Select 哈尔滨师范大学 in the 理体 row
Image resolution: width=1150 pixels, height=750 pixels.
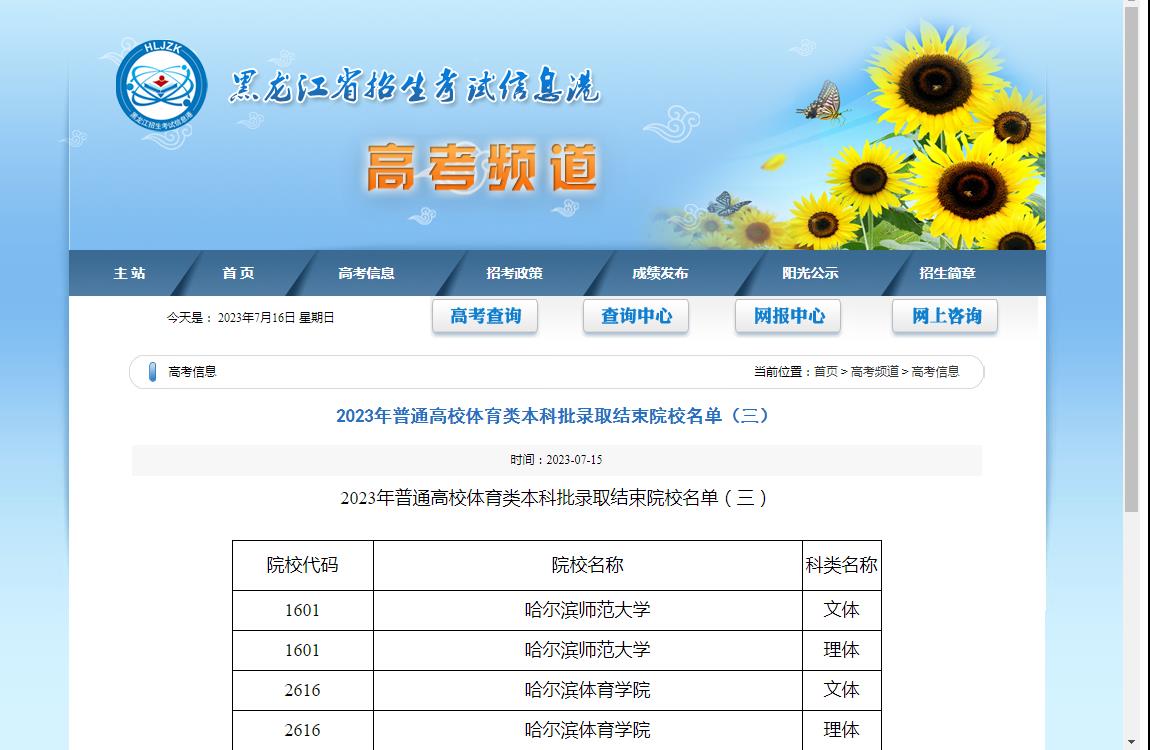pos(587,650)
